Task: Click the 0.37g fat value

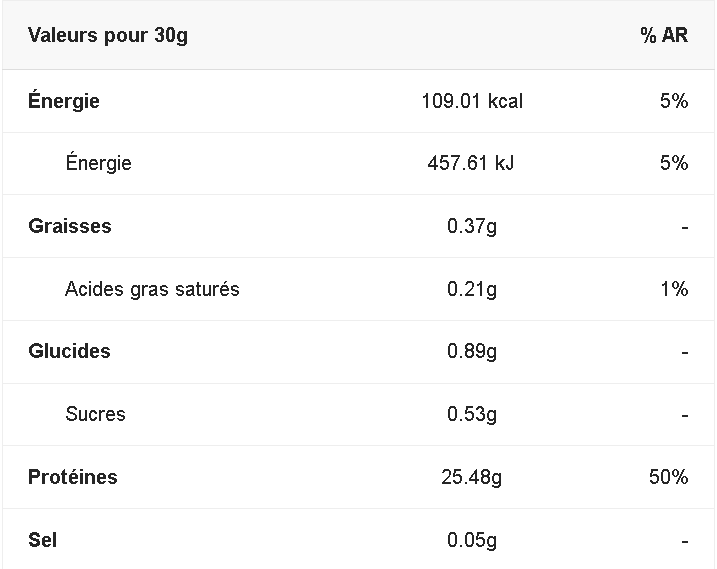Action: click(472, 226)
